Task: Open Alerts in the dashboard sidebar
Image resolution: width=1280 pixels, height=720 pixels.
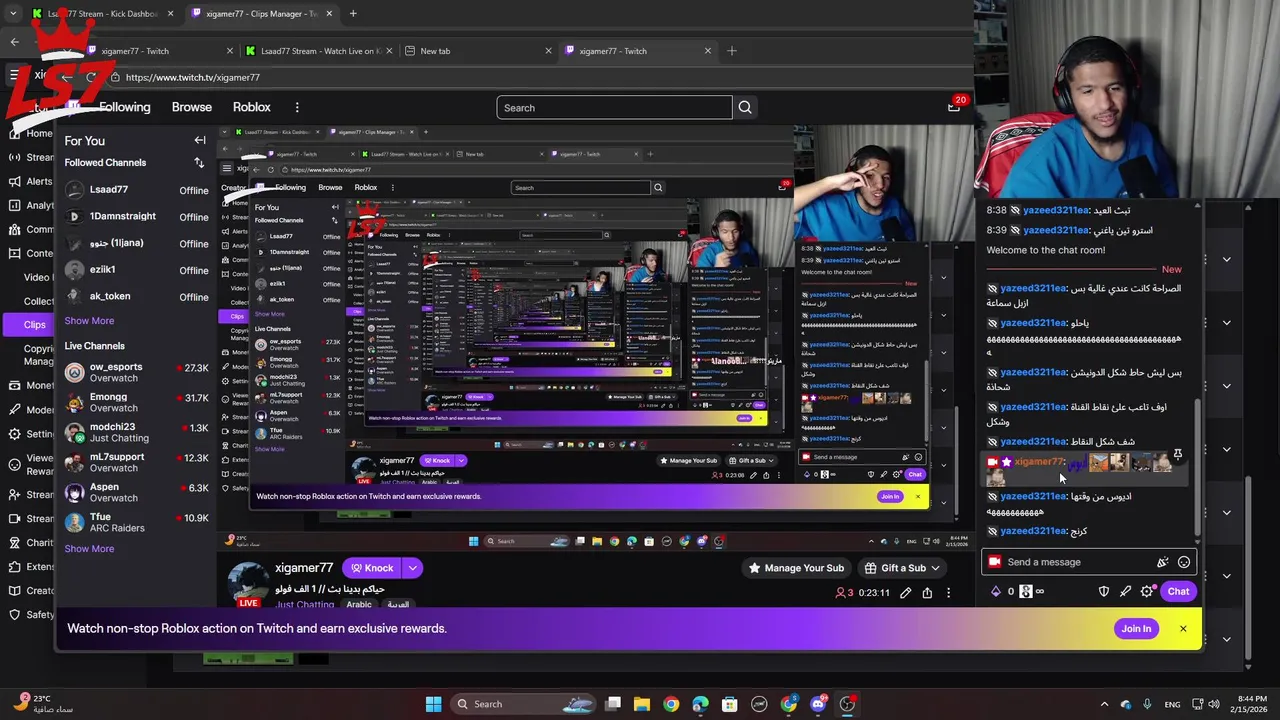Action: (29, 181)
